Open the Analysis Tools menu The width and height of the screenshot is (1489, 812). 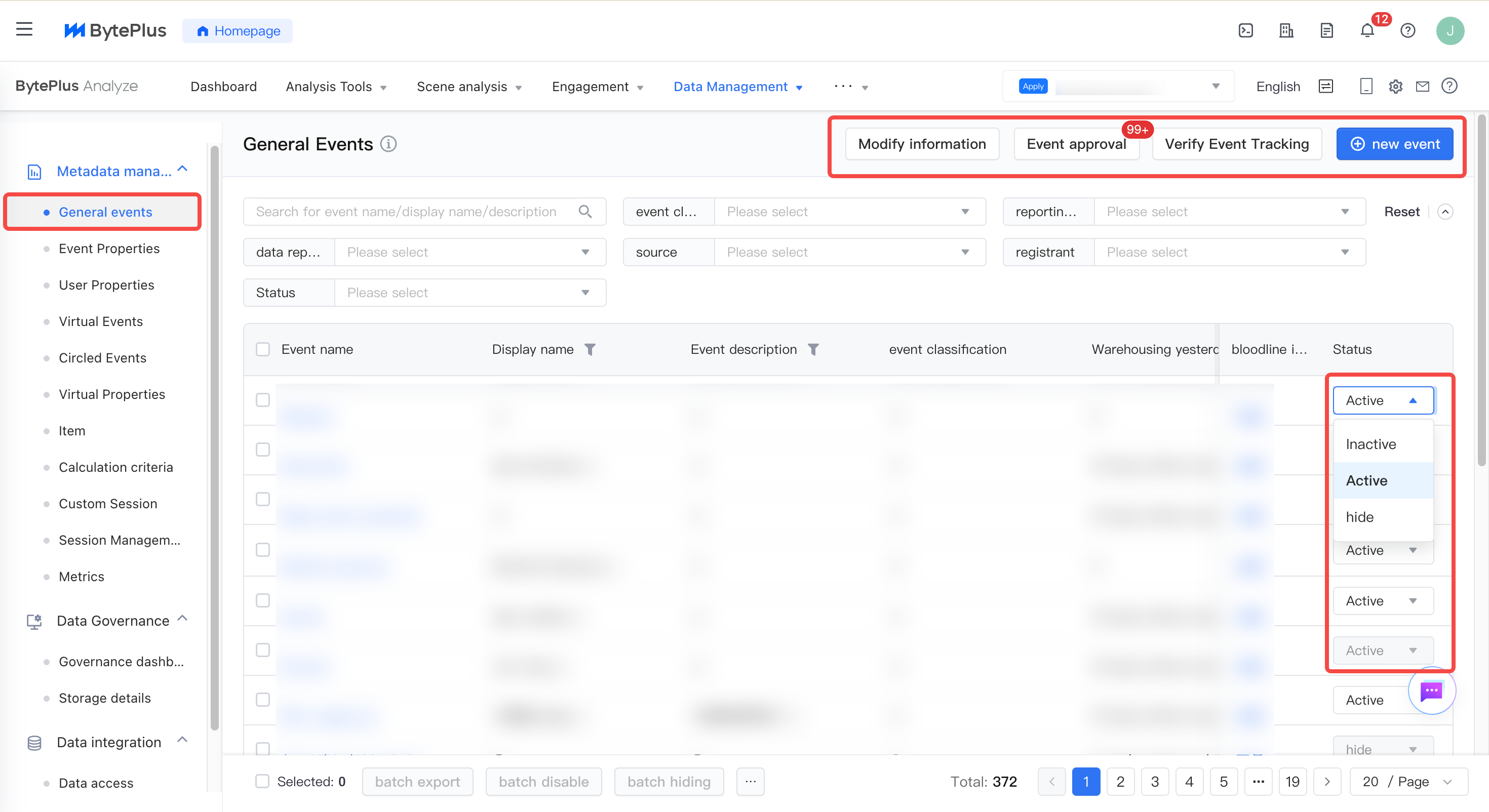[336, 87]
